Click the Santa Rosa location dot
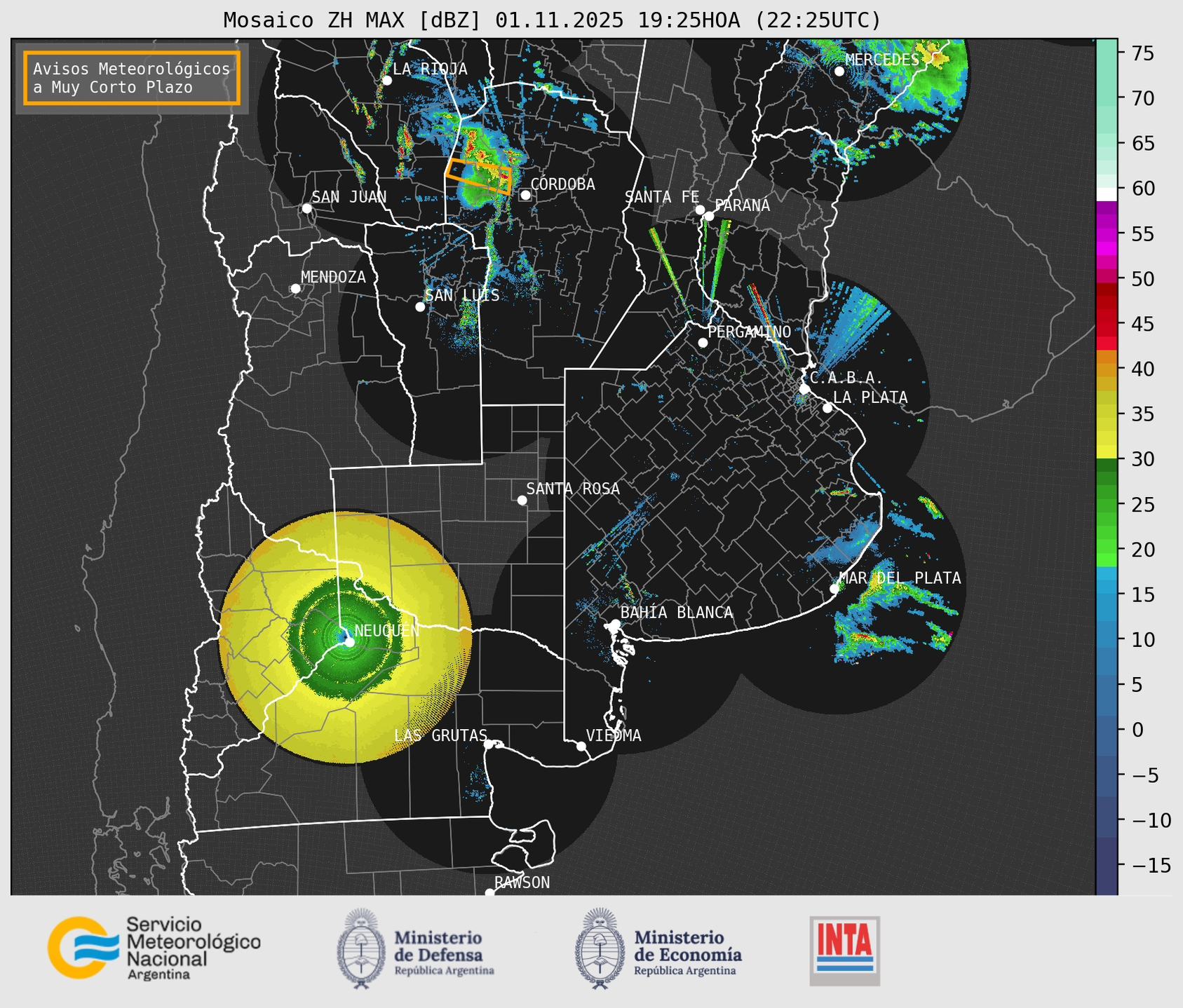 coord(522,500)
